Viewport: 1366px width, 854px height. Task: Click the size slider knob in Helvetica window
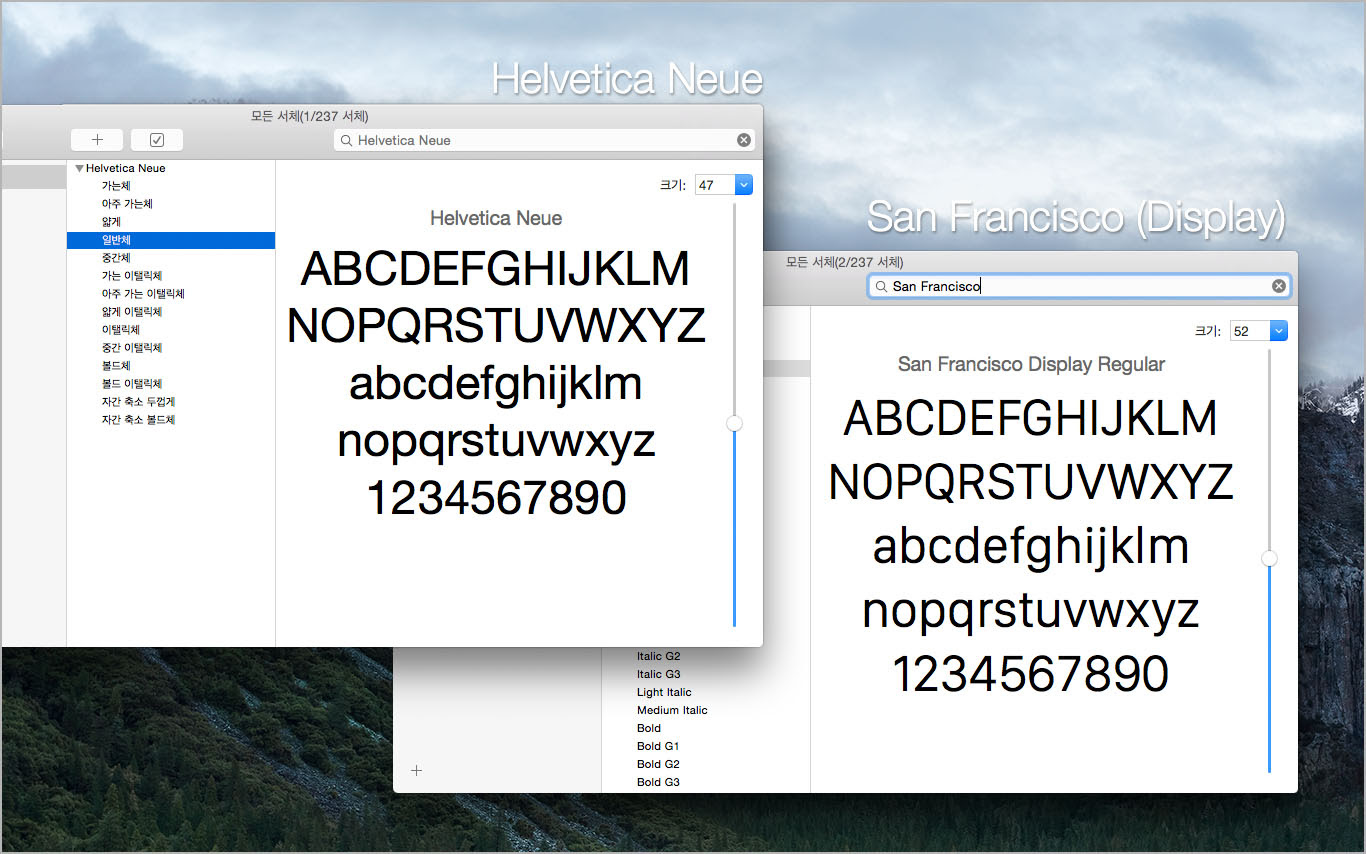click(x=735, y=424)
